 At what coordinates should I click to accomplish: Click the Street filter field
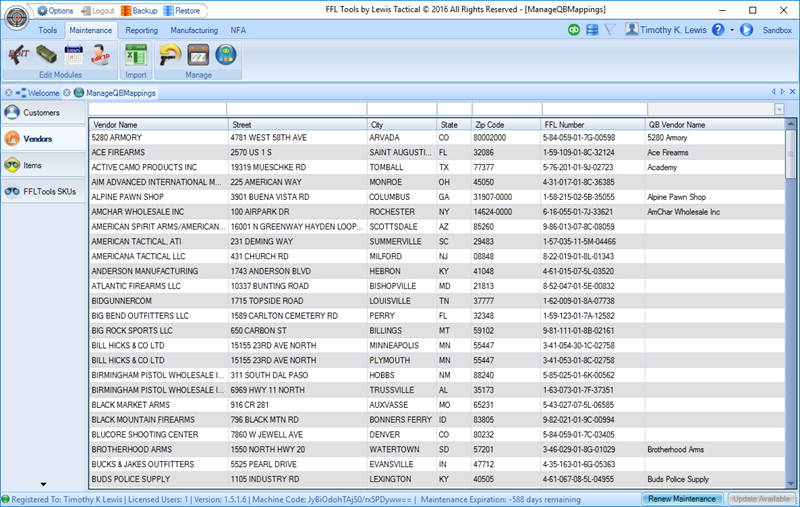pyautogui.click(x=296, y=109)
